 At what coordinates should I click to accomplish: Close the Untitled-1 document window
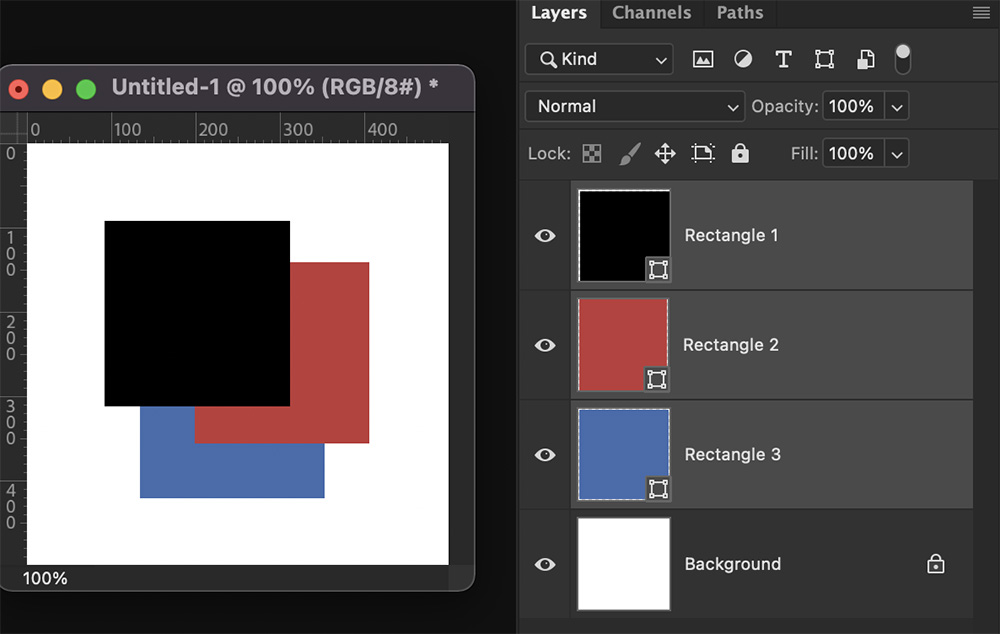tap(18, 89)
